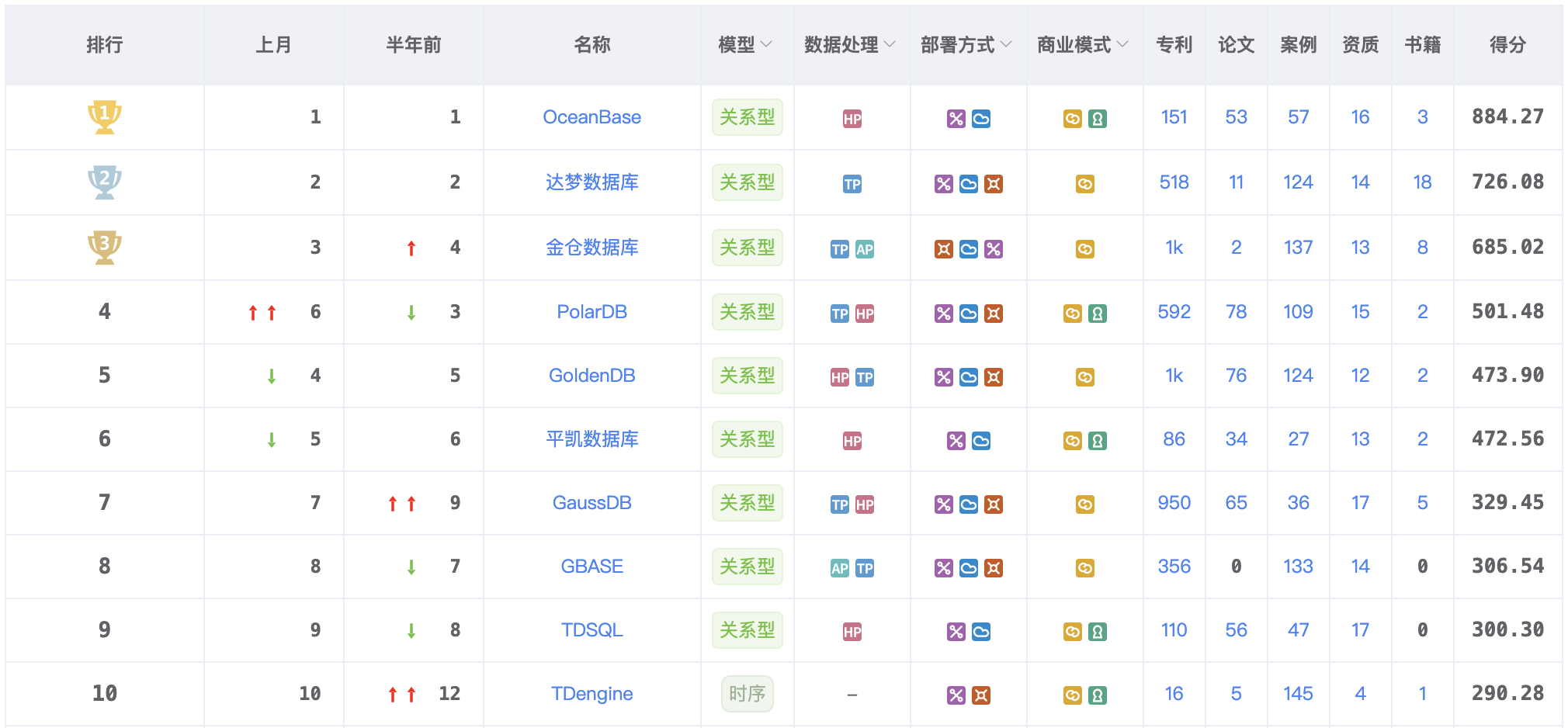Click the AP badge in 金仓数据库 row

point(865,249)
